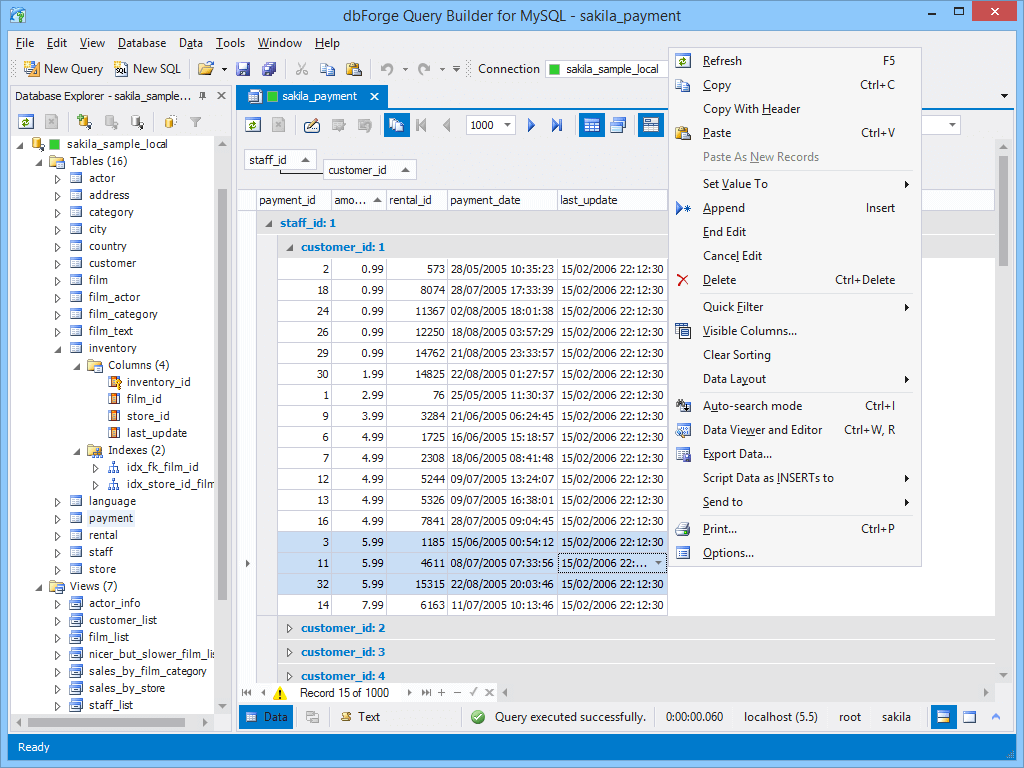This screenshot has height=768, width=1024.
Task: Delete record with the minus navigator button
Action: [457, 692]
